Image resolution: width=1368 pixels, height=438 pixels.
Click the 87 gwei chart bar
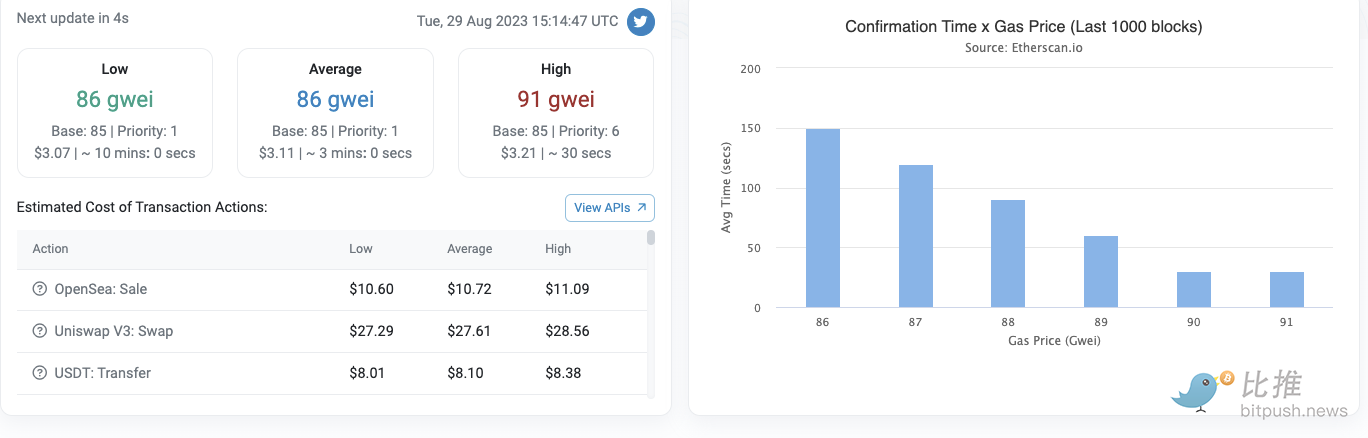point(916,236)
